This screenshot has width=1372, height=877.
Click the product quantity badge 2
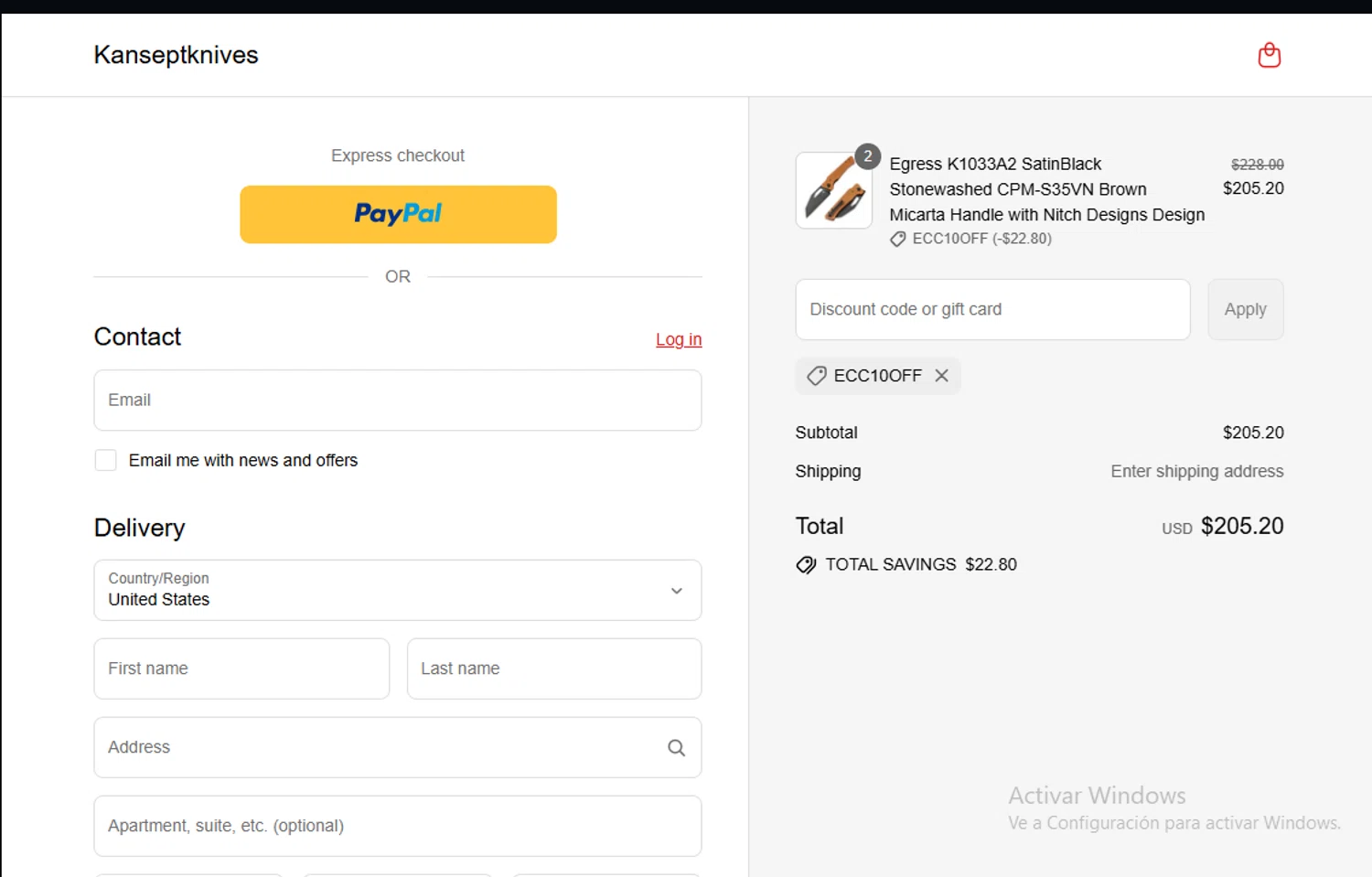(867, 156)
